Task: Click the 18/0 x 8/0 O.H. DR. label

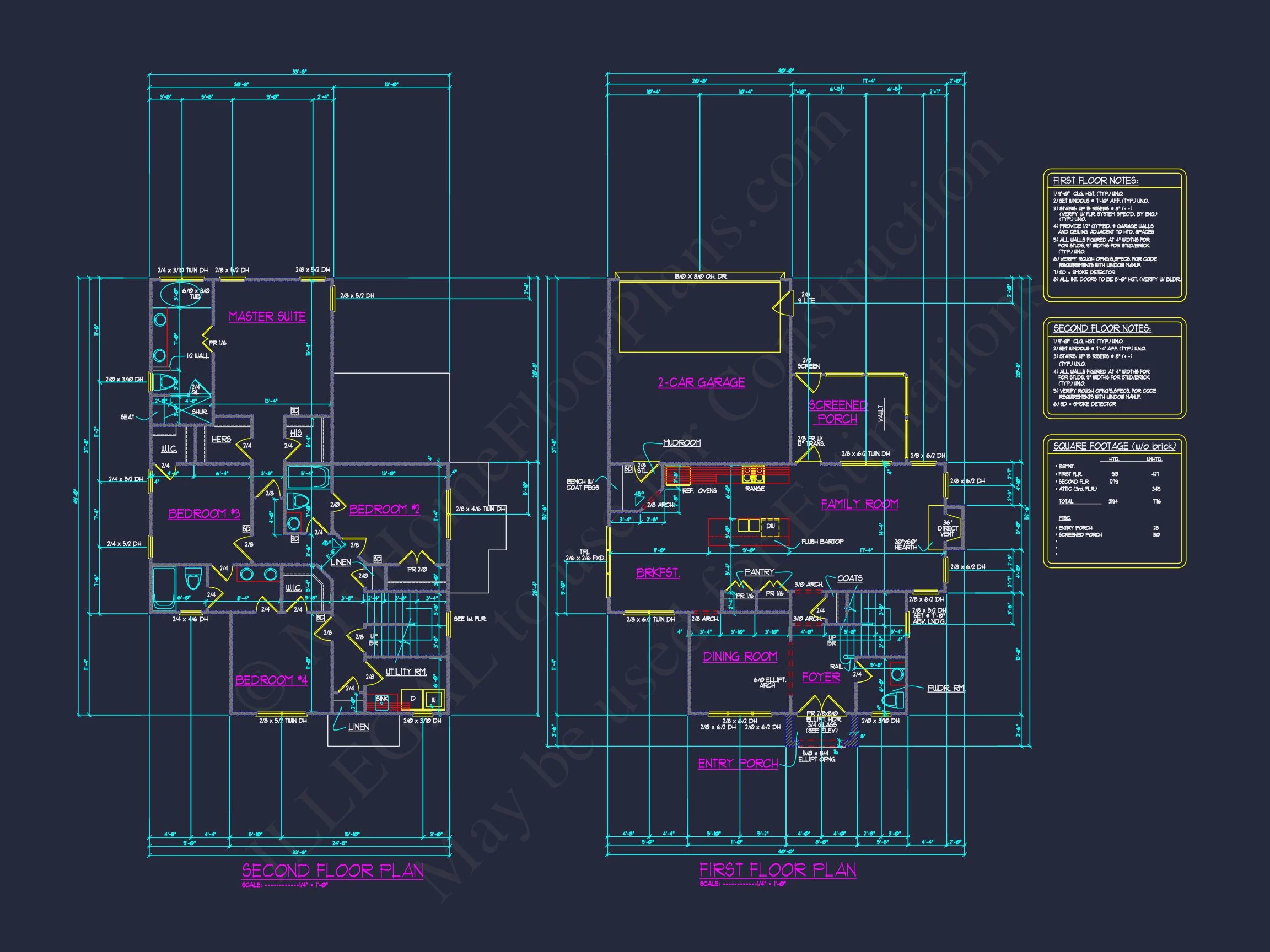Action: 701,277
